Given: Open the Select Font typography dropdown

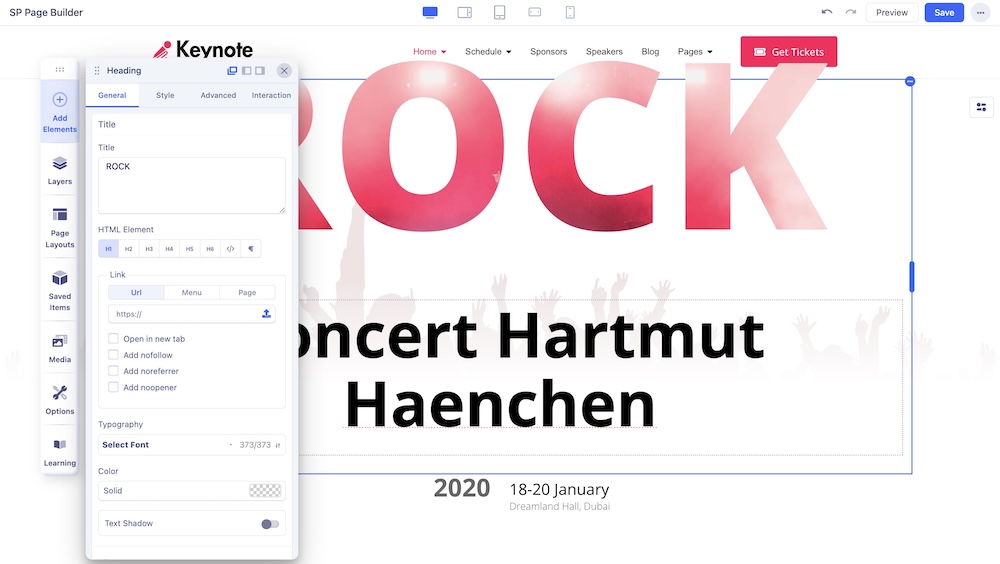Looking at the screenshot, I should 165,445.
